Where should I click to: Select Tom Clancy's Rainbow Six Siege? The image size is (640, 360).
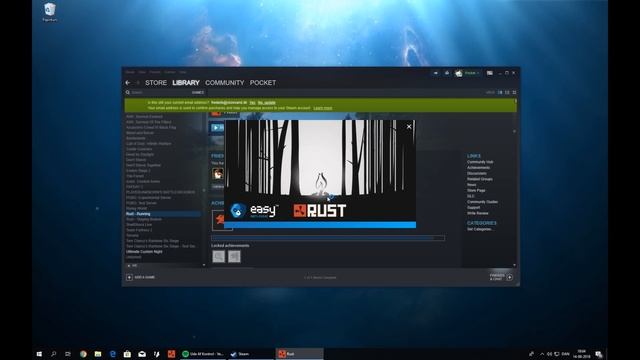point(152,241)
